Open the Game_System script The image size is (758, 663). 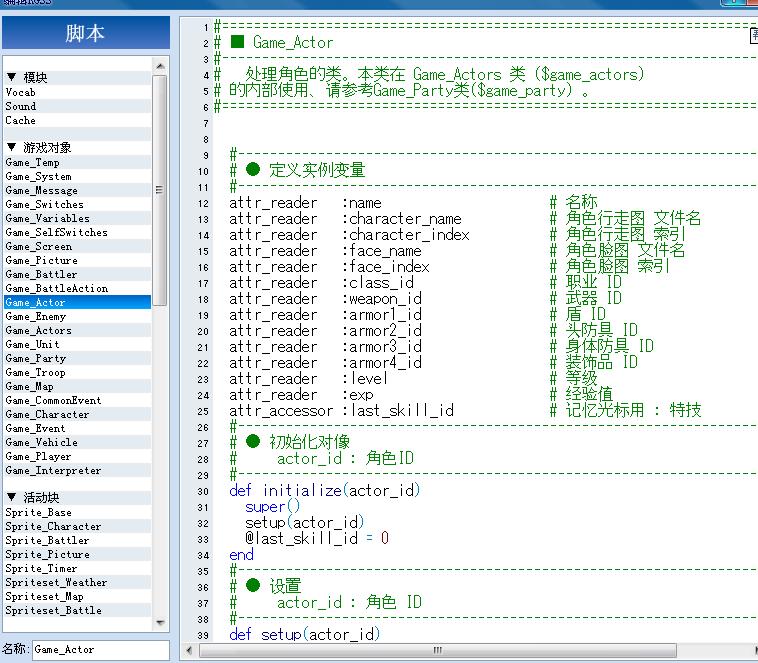click(77, 177)
